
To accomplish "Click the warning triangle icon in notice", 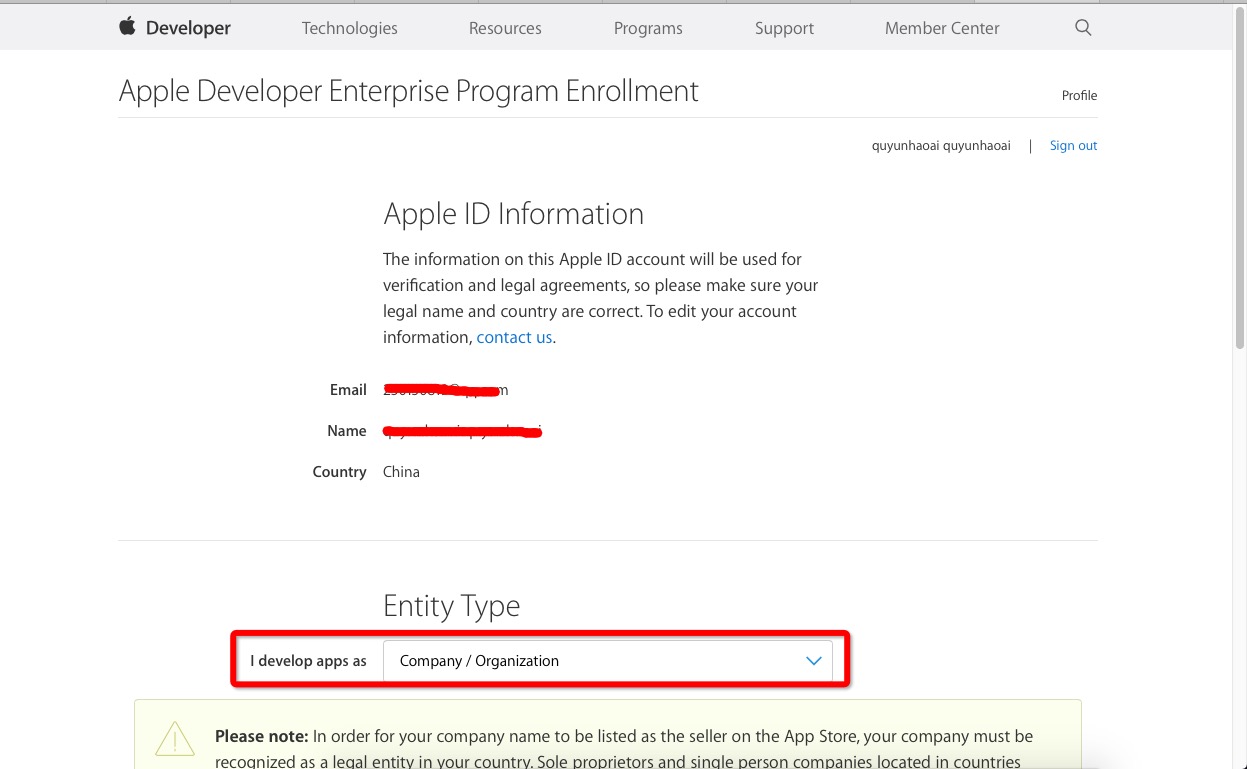I will click(x=175, y=740).
